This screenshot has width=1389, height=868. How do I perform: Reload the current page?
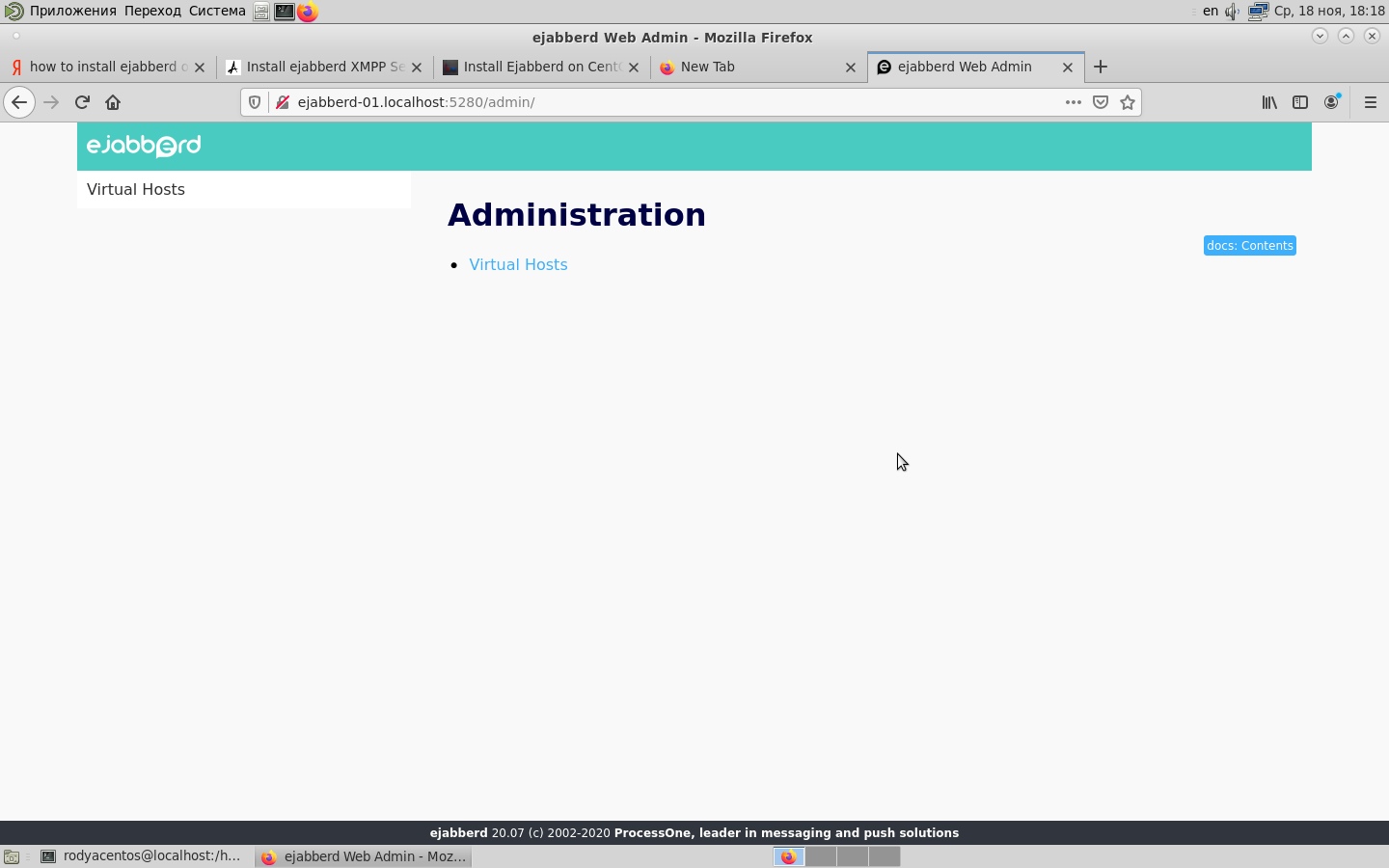click(82, 102)
